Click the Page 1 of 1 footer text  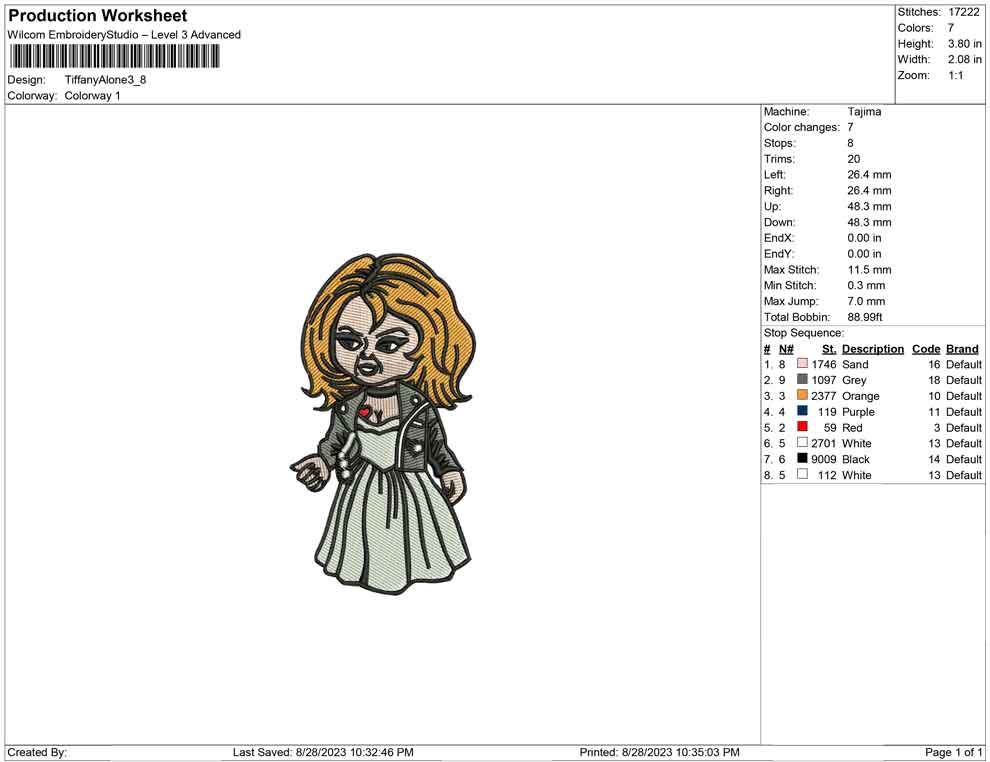pyautogui.click(x=953, y=752)
